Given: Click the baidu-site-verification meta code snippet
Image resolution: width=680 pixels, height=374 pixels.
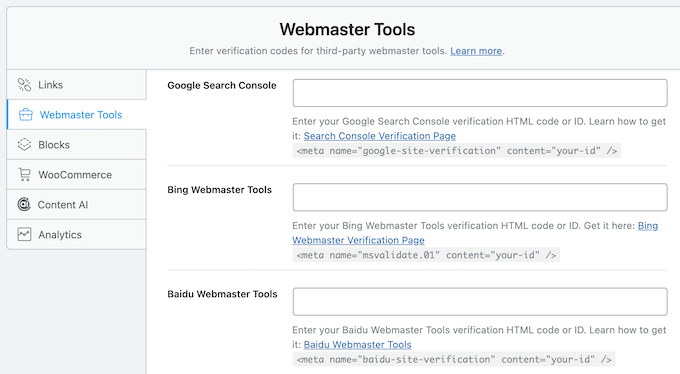Looking at the screenshot, I should [454, 360].
